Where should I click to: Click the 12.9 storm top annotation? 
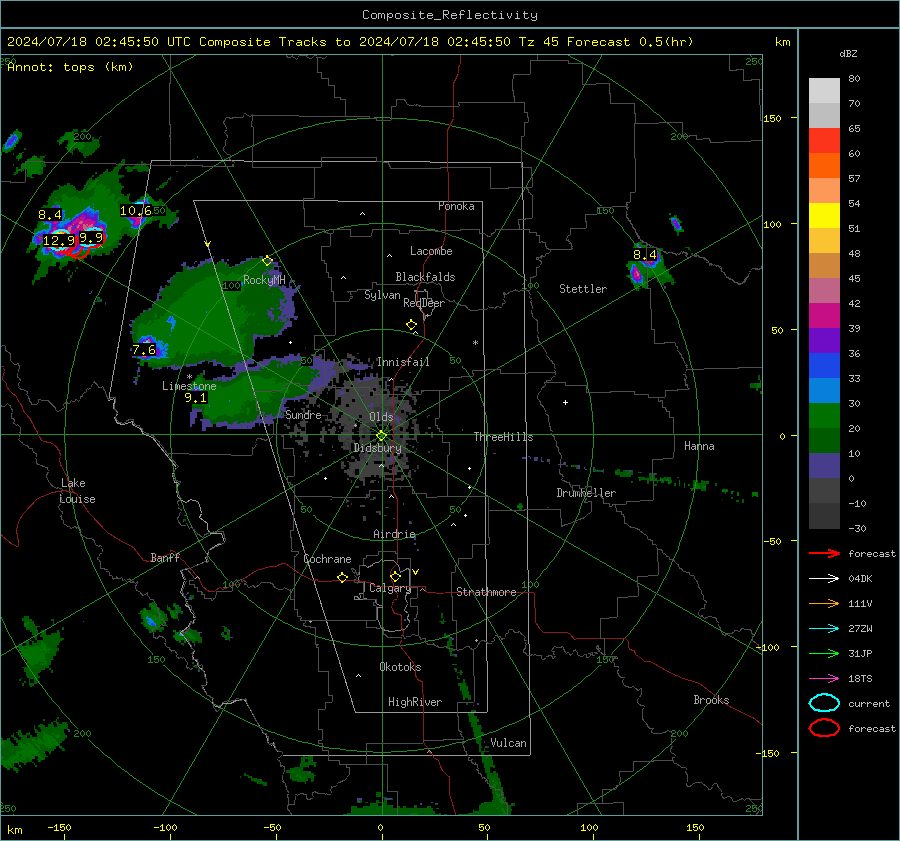point(59,241)
